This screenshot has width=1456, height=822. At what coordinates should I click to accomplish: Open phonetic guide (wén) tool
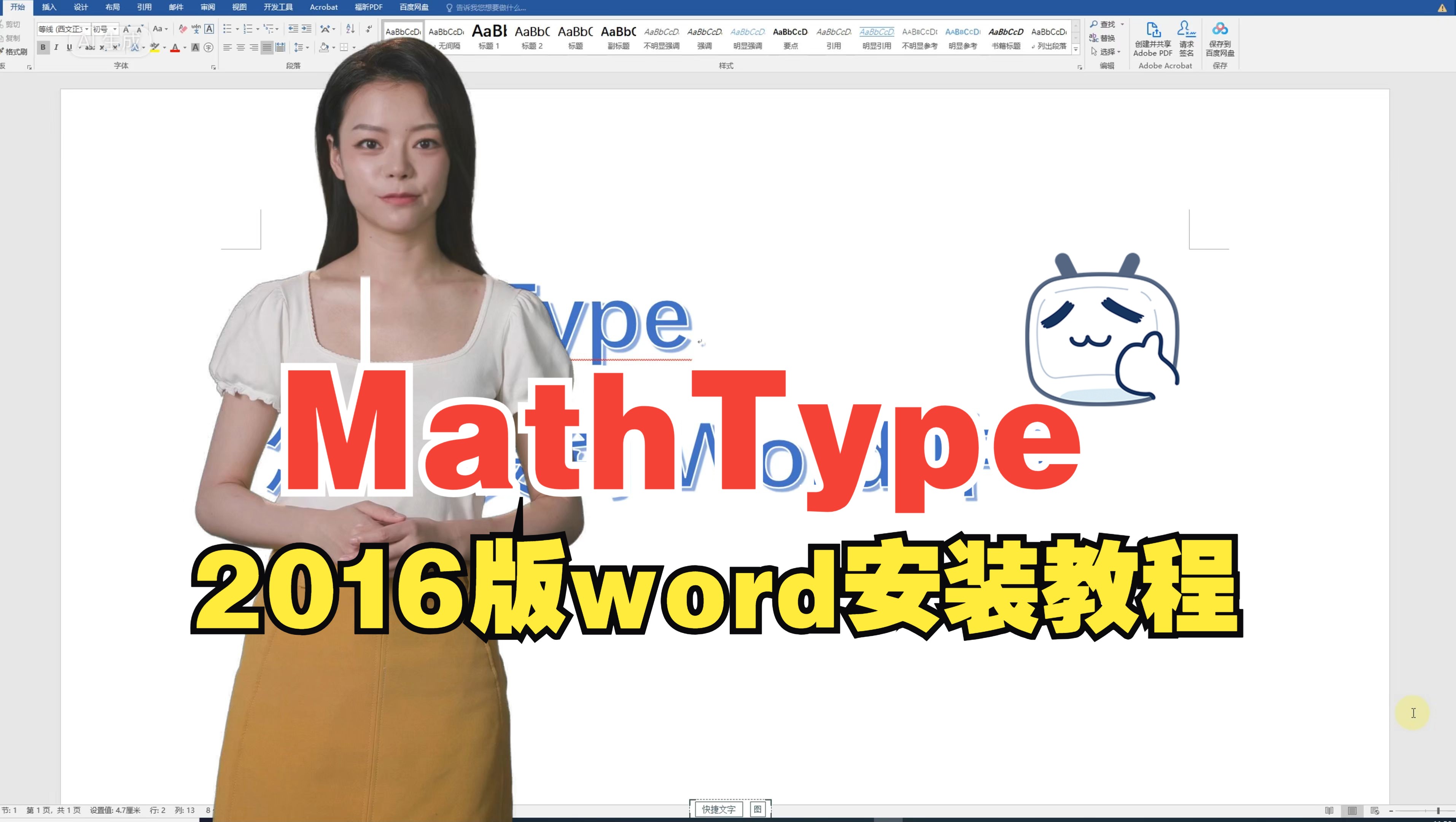(x=196, y=29)
